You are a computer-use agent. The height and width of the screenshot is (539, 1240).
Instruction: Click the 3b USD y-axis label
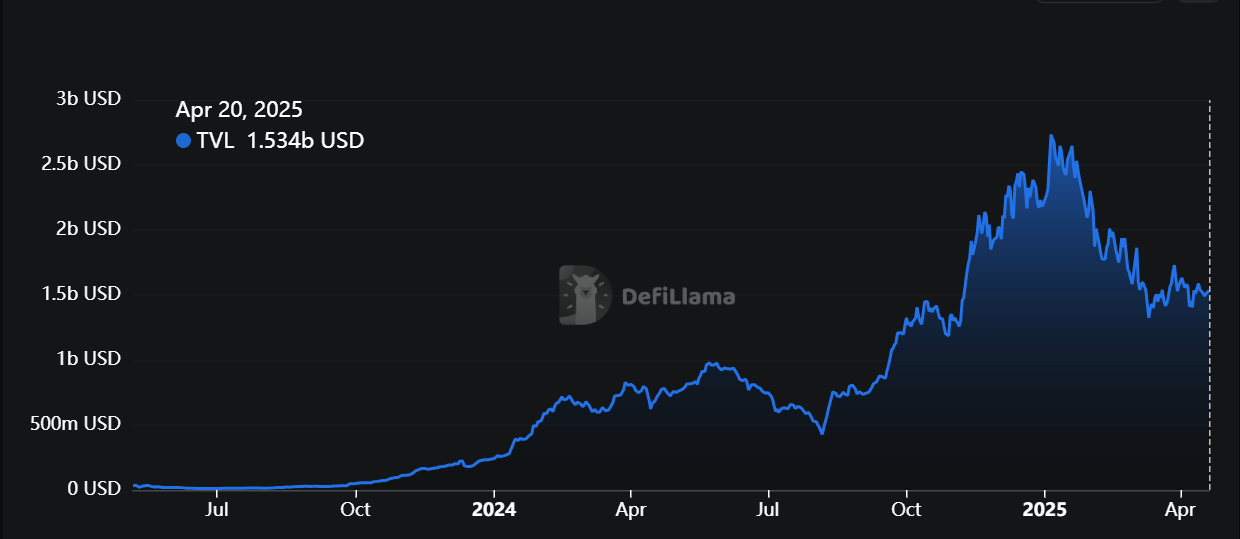coord(88,99)
